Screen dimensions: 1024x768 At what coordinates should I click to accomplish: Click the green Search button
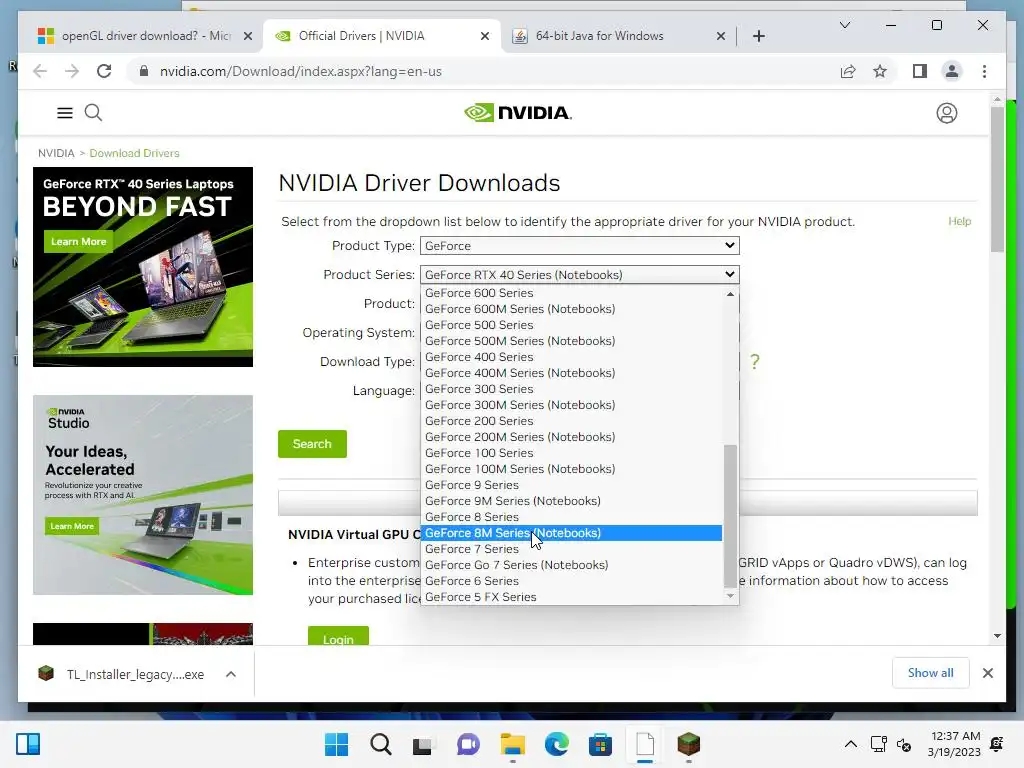pos(312,444)
